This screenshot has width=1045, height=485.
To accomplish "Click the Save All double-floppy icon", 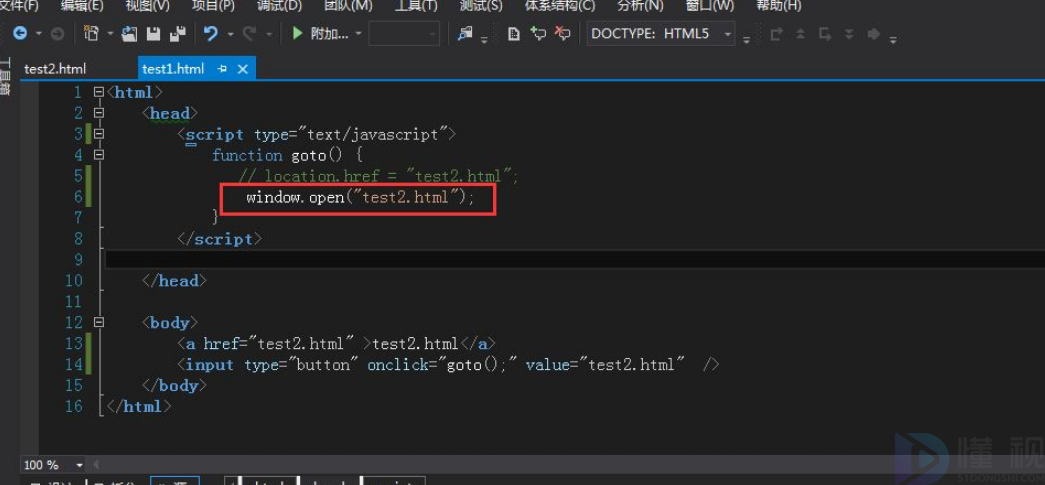I will tap(178, 33).
